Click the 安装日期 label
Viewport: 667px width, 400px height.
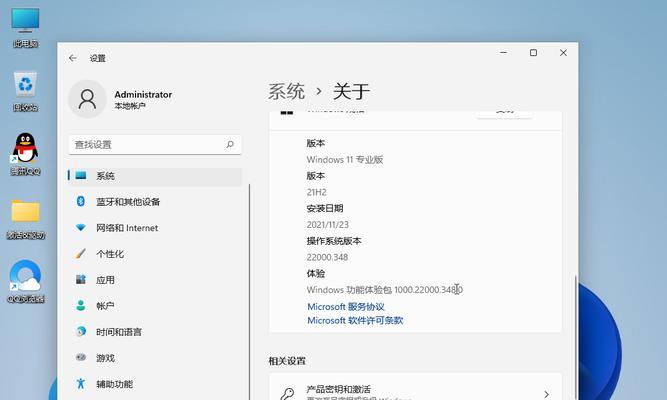325,208
